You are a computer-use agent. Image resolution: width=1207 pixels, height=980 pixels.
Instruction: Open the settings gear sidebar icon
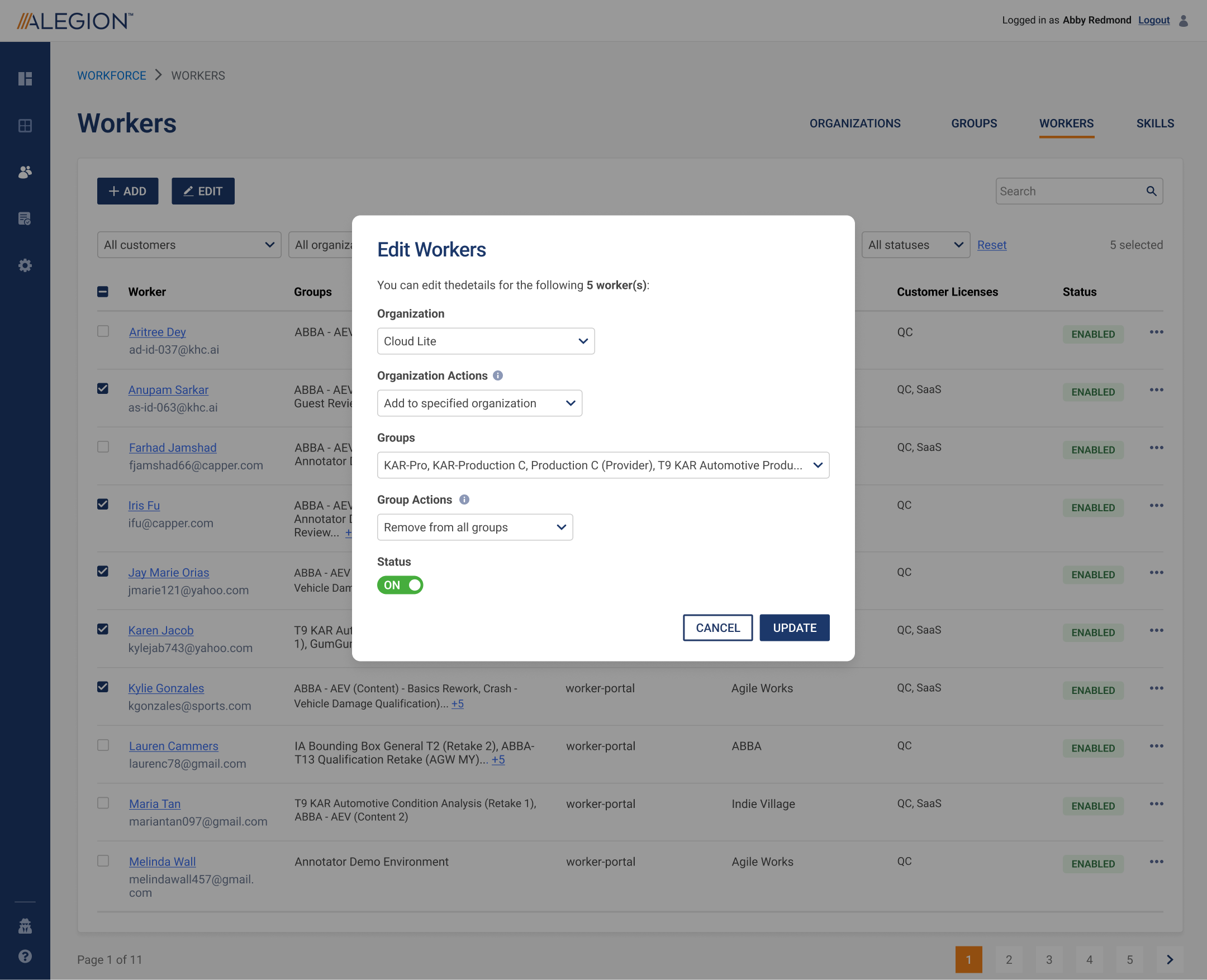pos(25,265)
